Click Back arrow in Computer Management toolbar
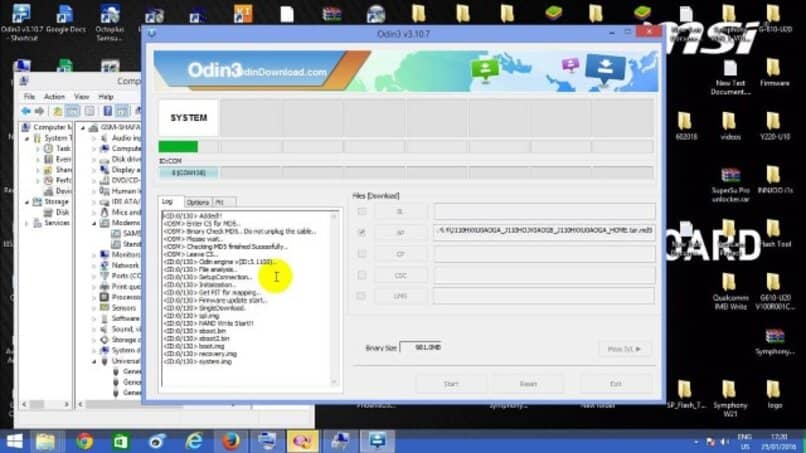The width and height of the screenshot is (806, 453). tap(26, 111)
